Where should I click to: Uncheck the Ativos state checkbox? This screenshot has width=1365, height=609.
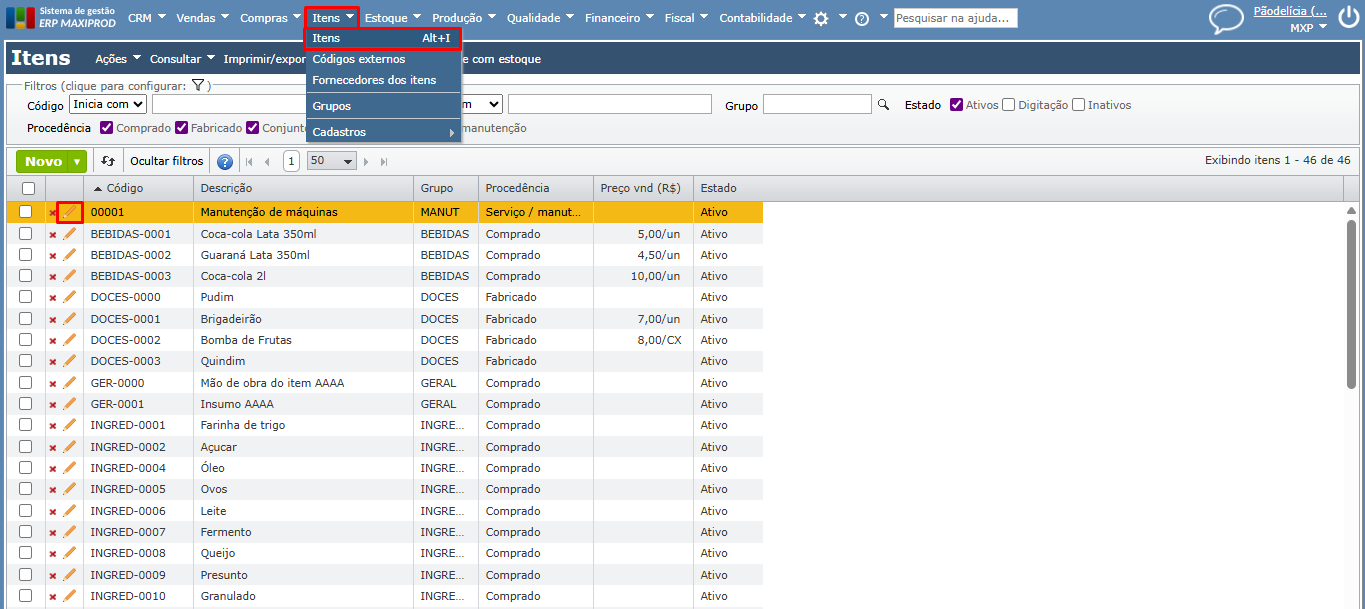click(956, 105)
